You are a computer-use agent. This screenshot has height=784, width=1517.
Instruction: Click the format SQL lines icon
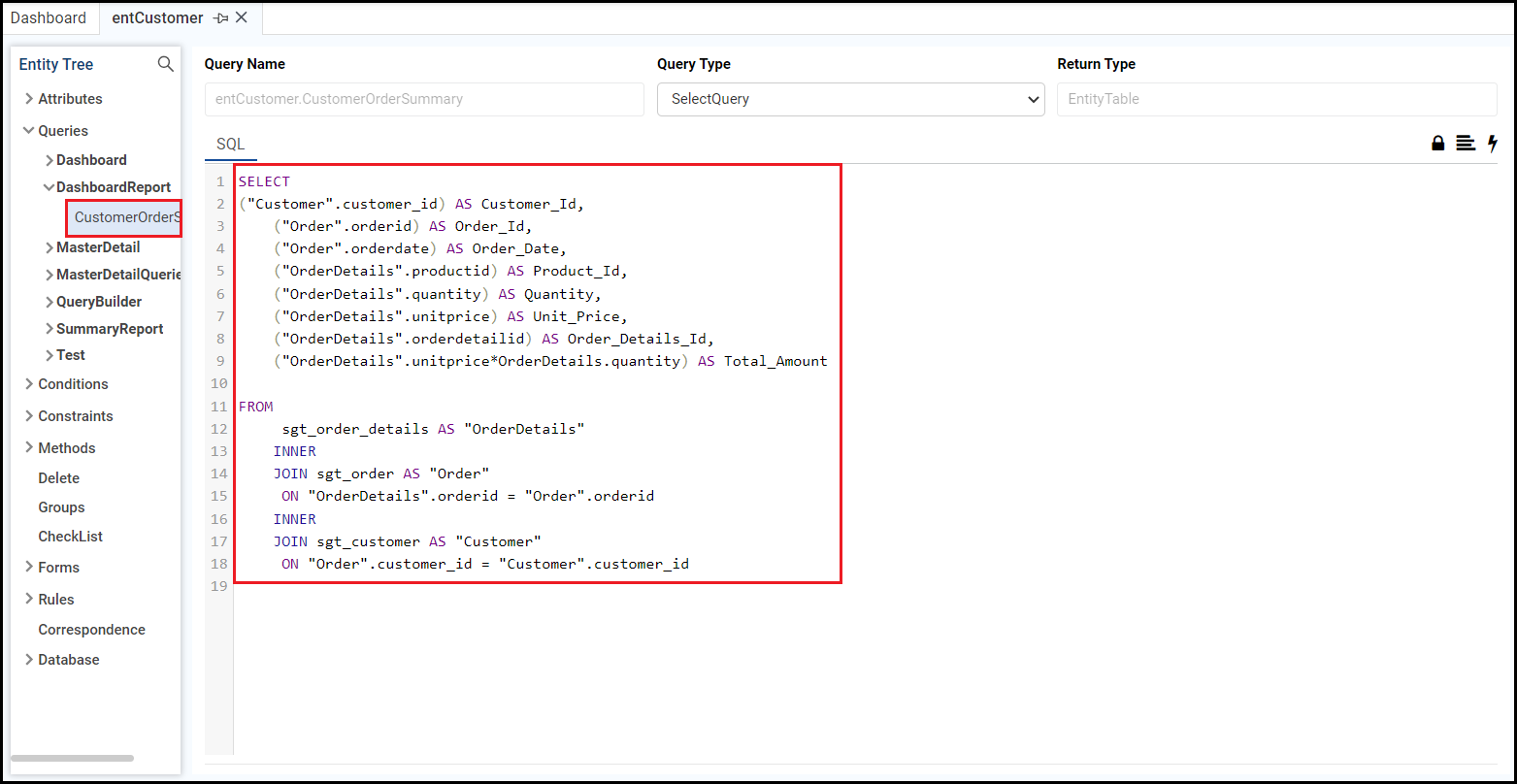click(x=1466, y=144)
